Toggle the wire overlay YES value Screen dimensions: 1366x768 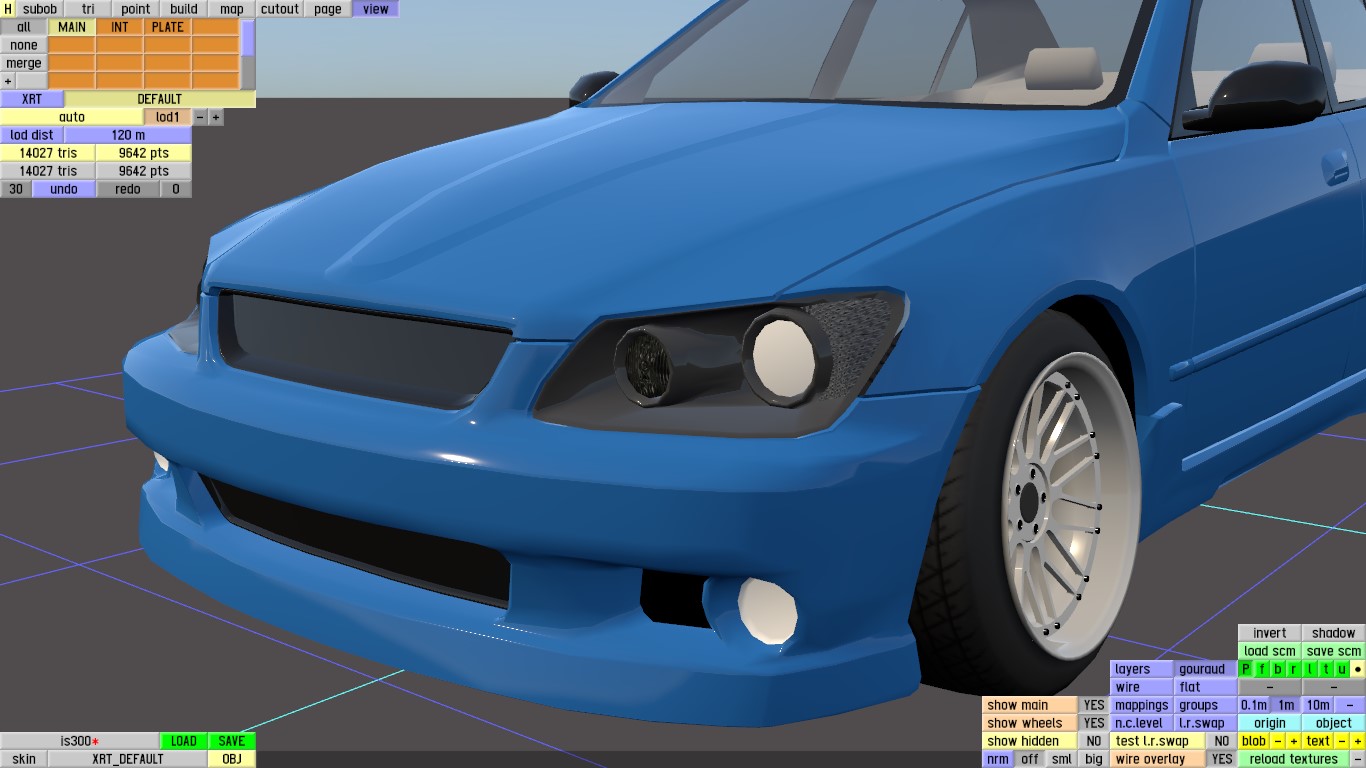point(1222,759)
